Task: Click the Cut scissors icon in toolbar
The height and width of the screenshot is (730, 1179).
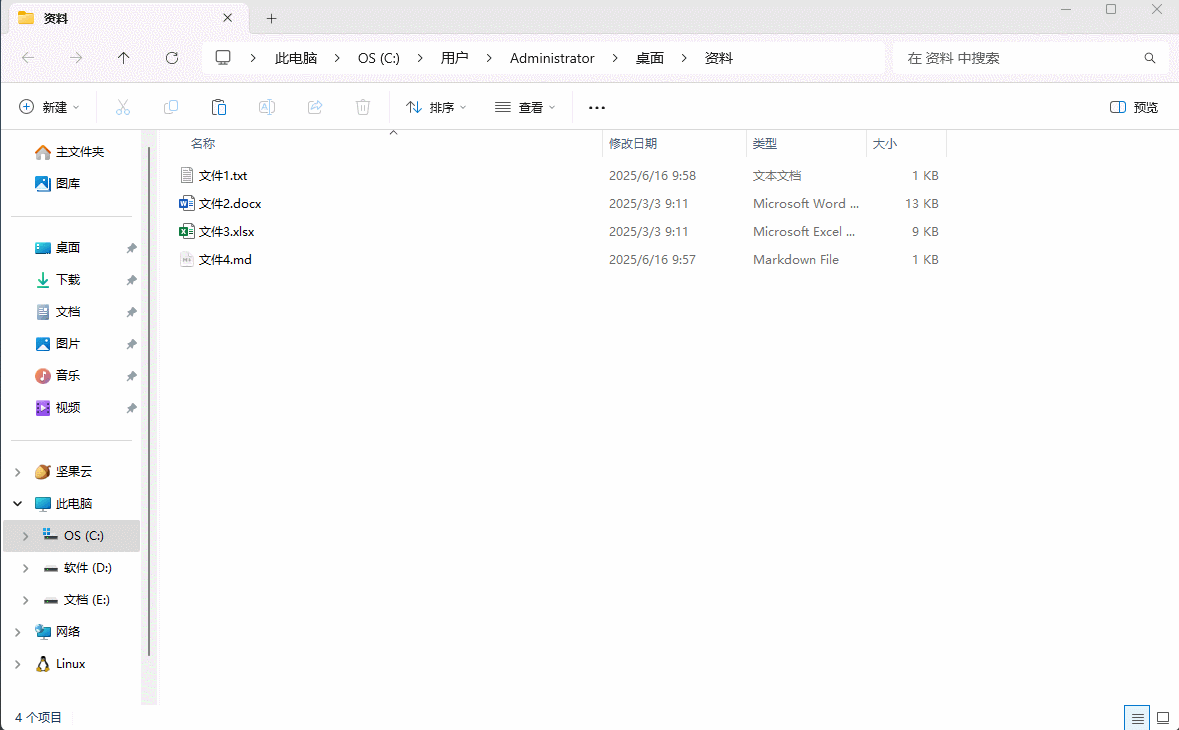Action: coord(123,107)
